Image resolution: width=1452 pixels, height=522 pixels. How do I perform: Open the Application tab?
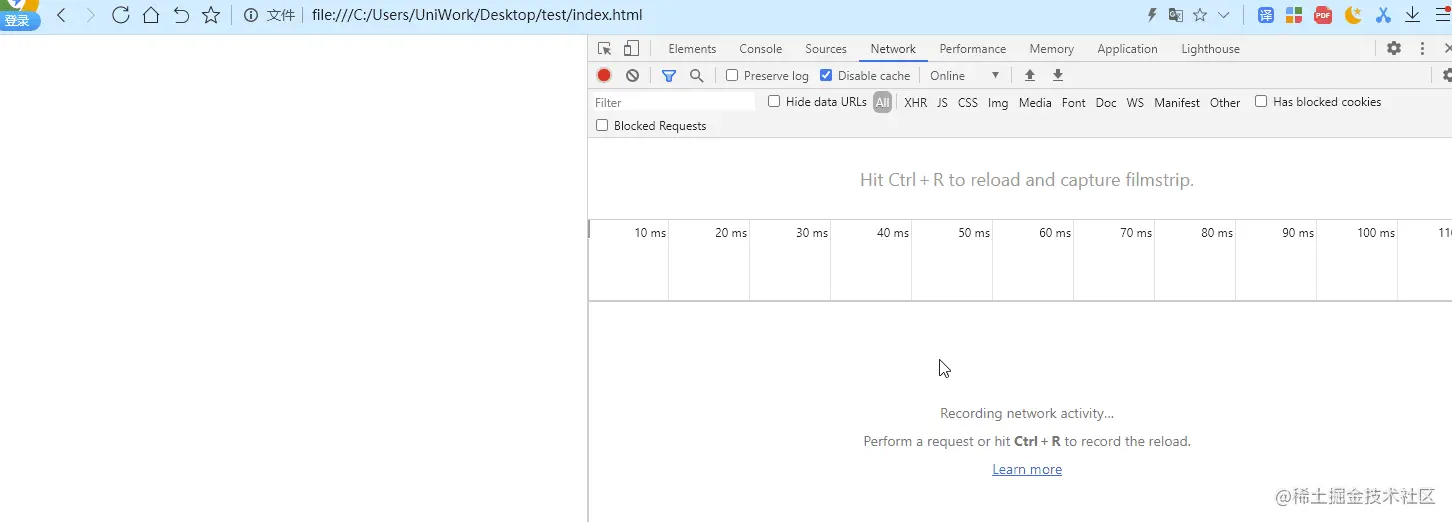pyautogui.click(x=1127, y=49)
